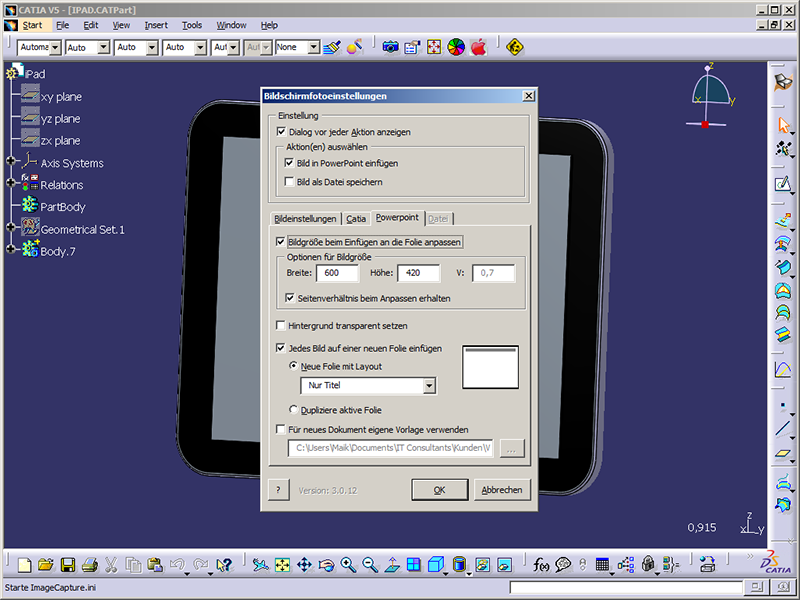
Task: Open the Tools menu
Action: pyautogui.click(x=192, y=25)
